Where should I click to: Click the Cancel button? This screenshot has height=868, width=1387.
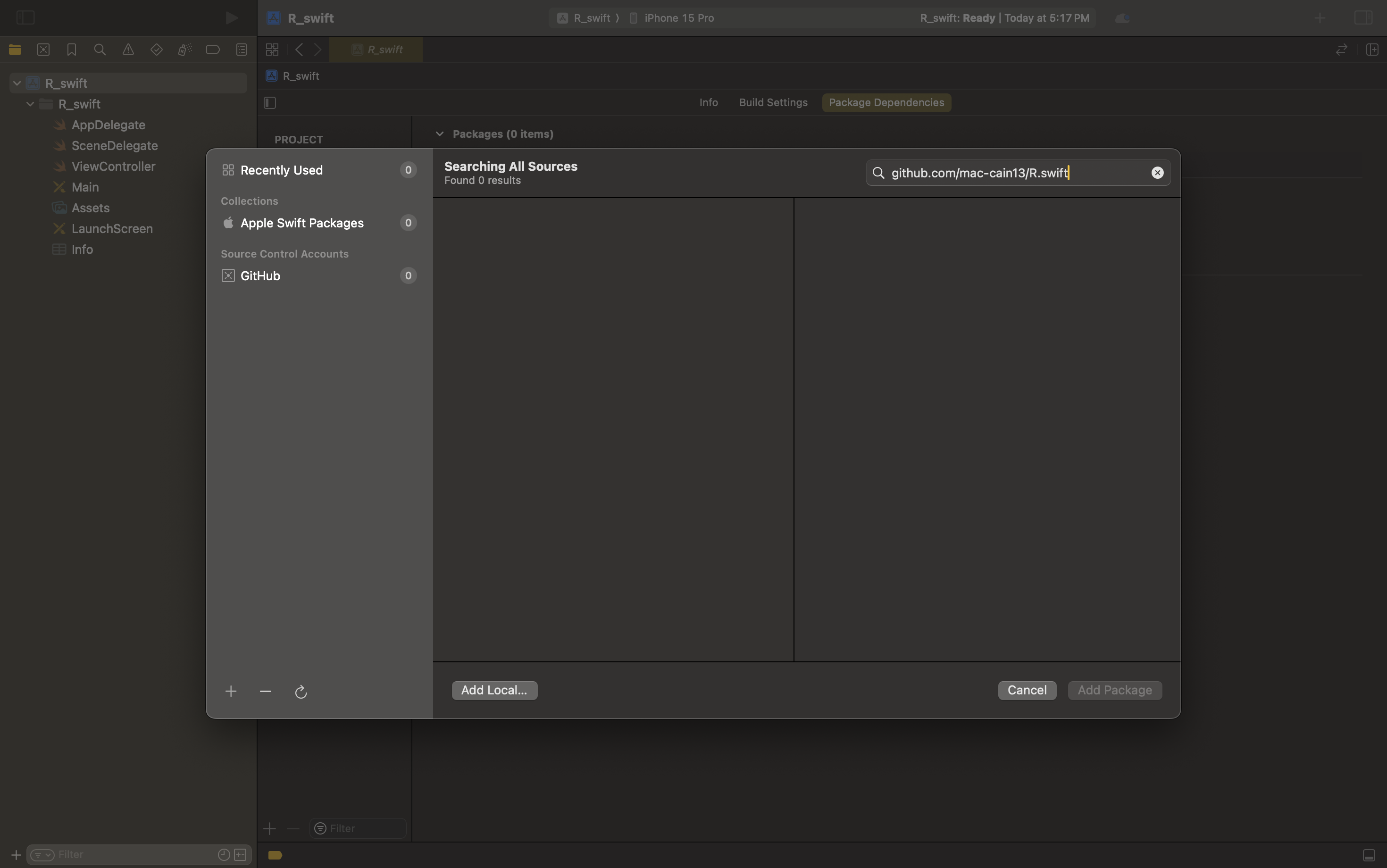click(1027, 690)
